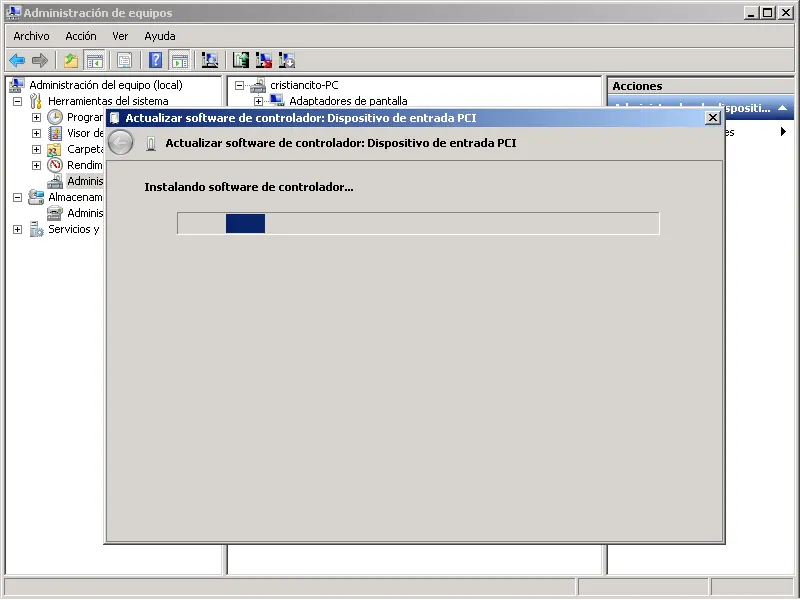The image size is (800, 600).
Task: Expand the Servicios y aplicaciones node
Action: click(17, 229)
